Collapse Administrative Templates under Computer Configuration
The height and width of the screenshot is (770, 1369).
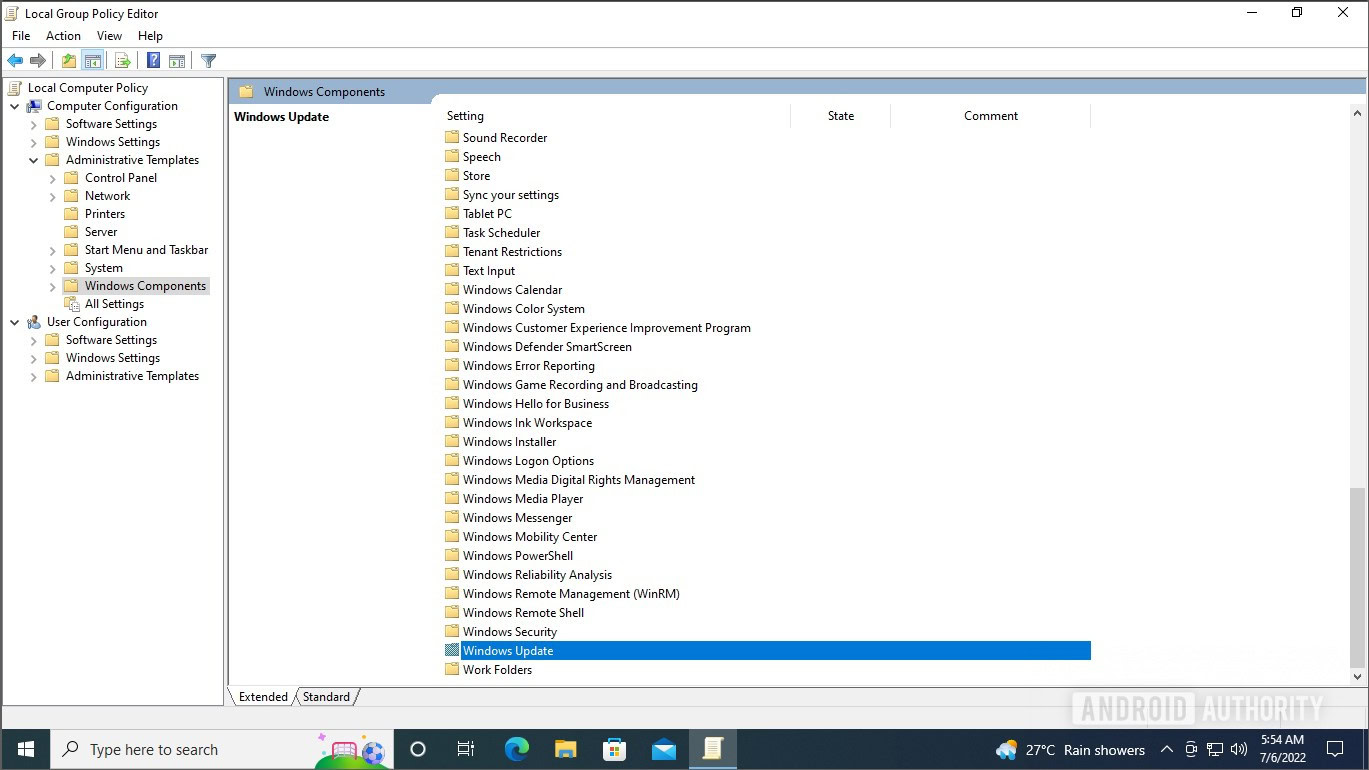tap(33, 160)
